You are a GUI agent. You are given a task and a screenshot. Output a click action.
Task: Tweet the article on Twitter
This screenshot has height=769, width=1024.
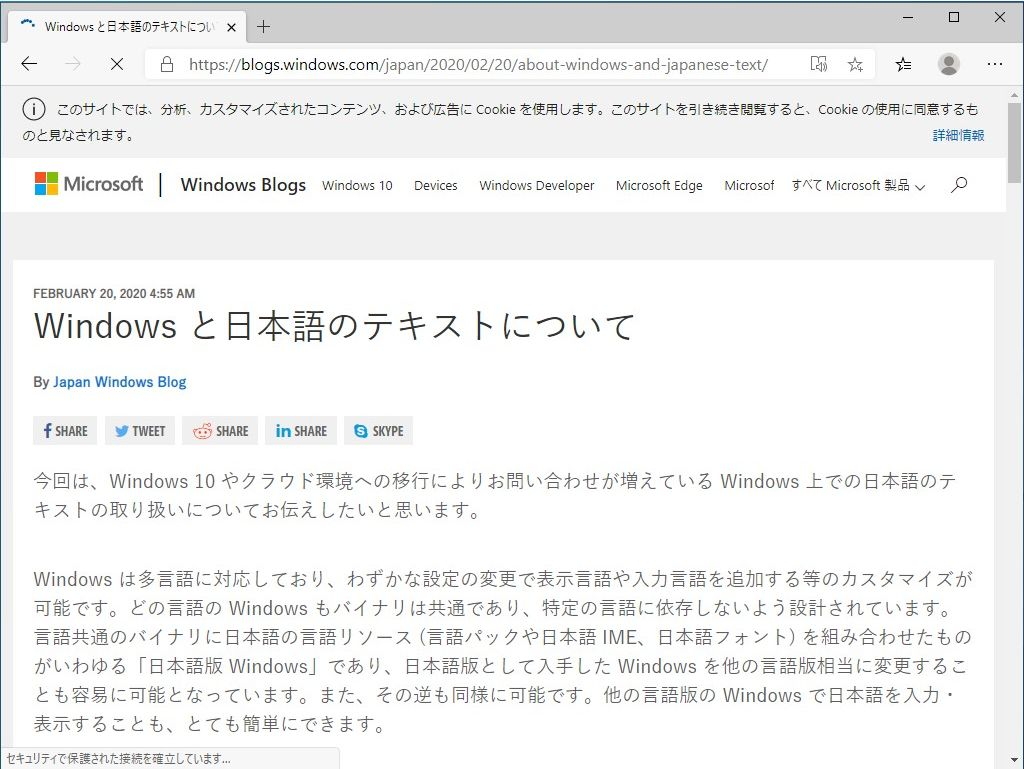pyautogui.click(x=140, y=431)
